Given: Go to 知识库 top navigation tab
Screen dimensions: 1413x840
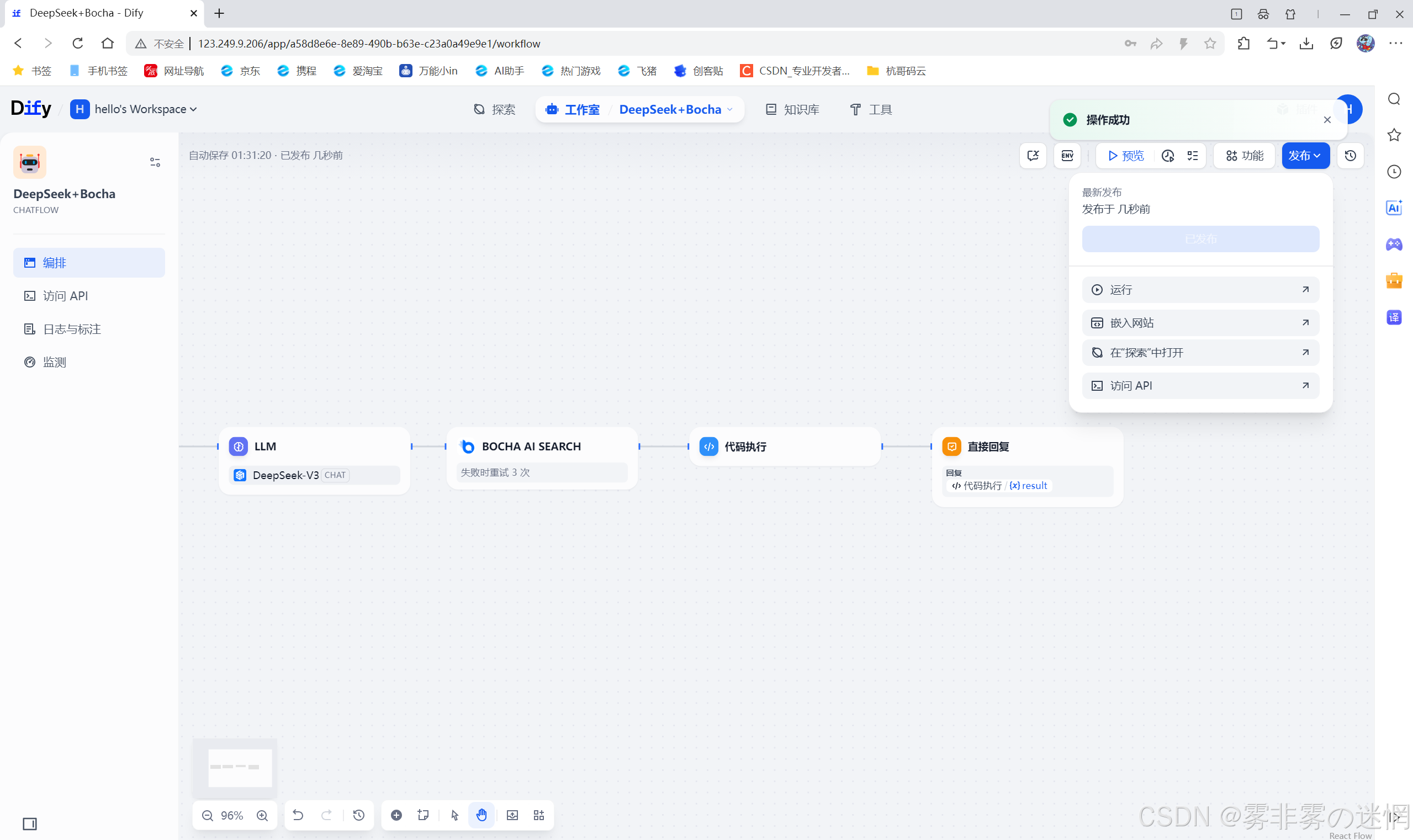Looking at the screenshot, I should coord(792,109).
